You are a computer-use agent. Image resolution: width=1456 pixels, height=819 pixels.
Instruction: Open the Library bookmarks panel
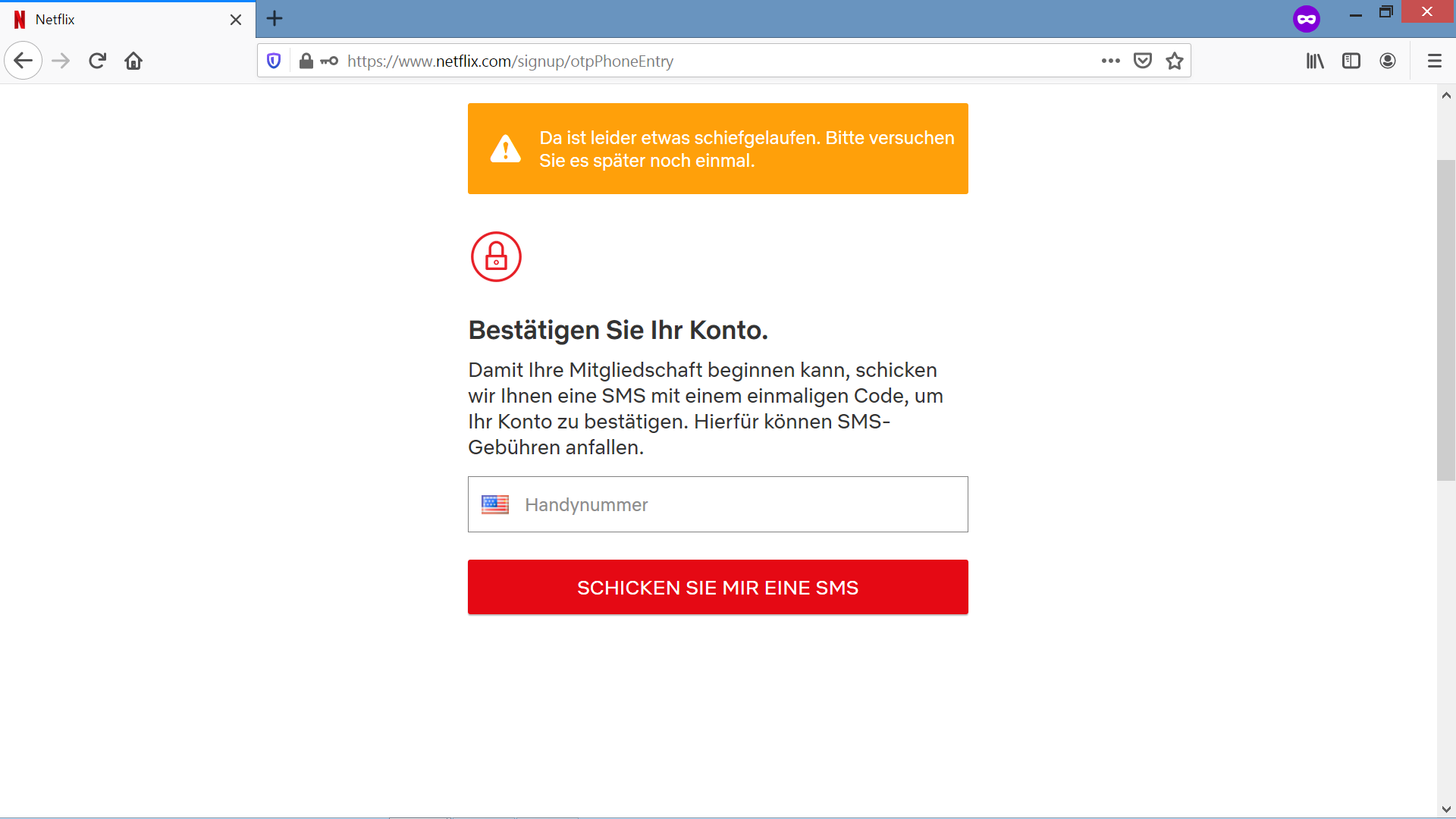pyautogui.click(x=1315, y=61)
